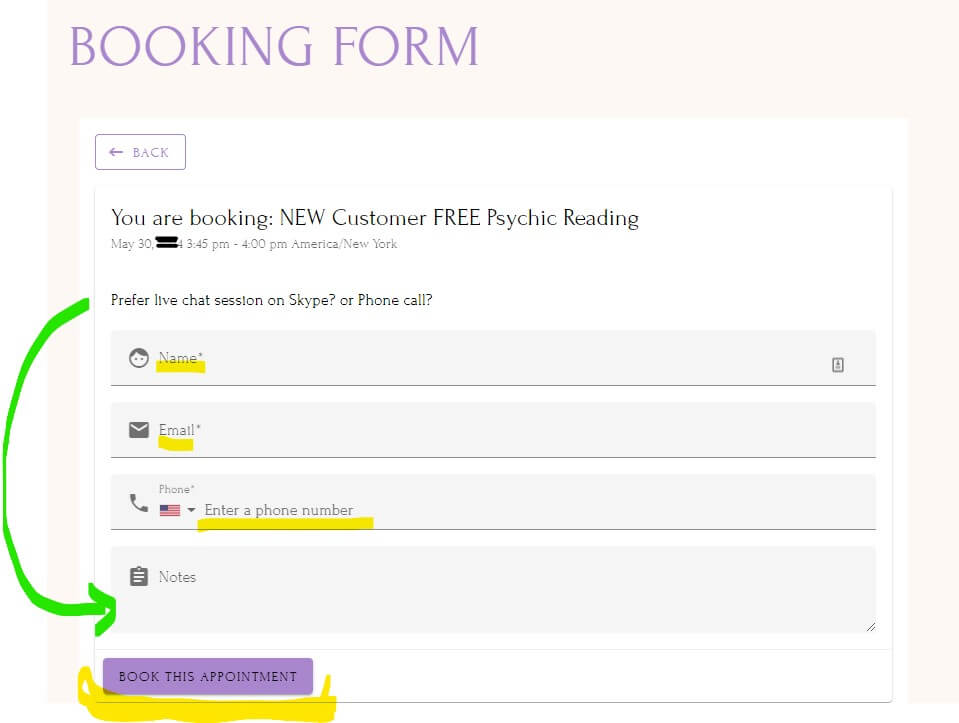959x723 pixels.
Task: Click the envelope icon beside Email
Action: pyautogui.click(x=139, y=430)
